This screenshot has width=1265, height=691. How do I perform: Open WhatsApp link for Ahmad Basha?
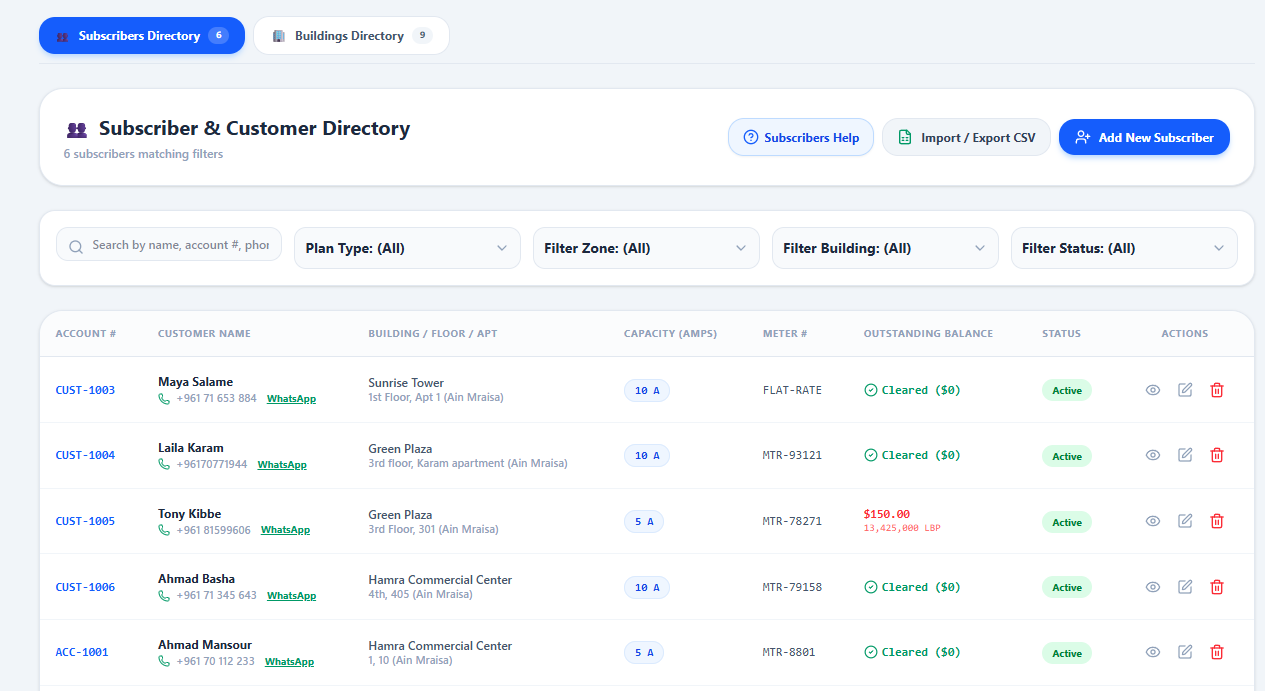coord(291,596)
